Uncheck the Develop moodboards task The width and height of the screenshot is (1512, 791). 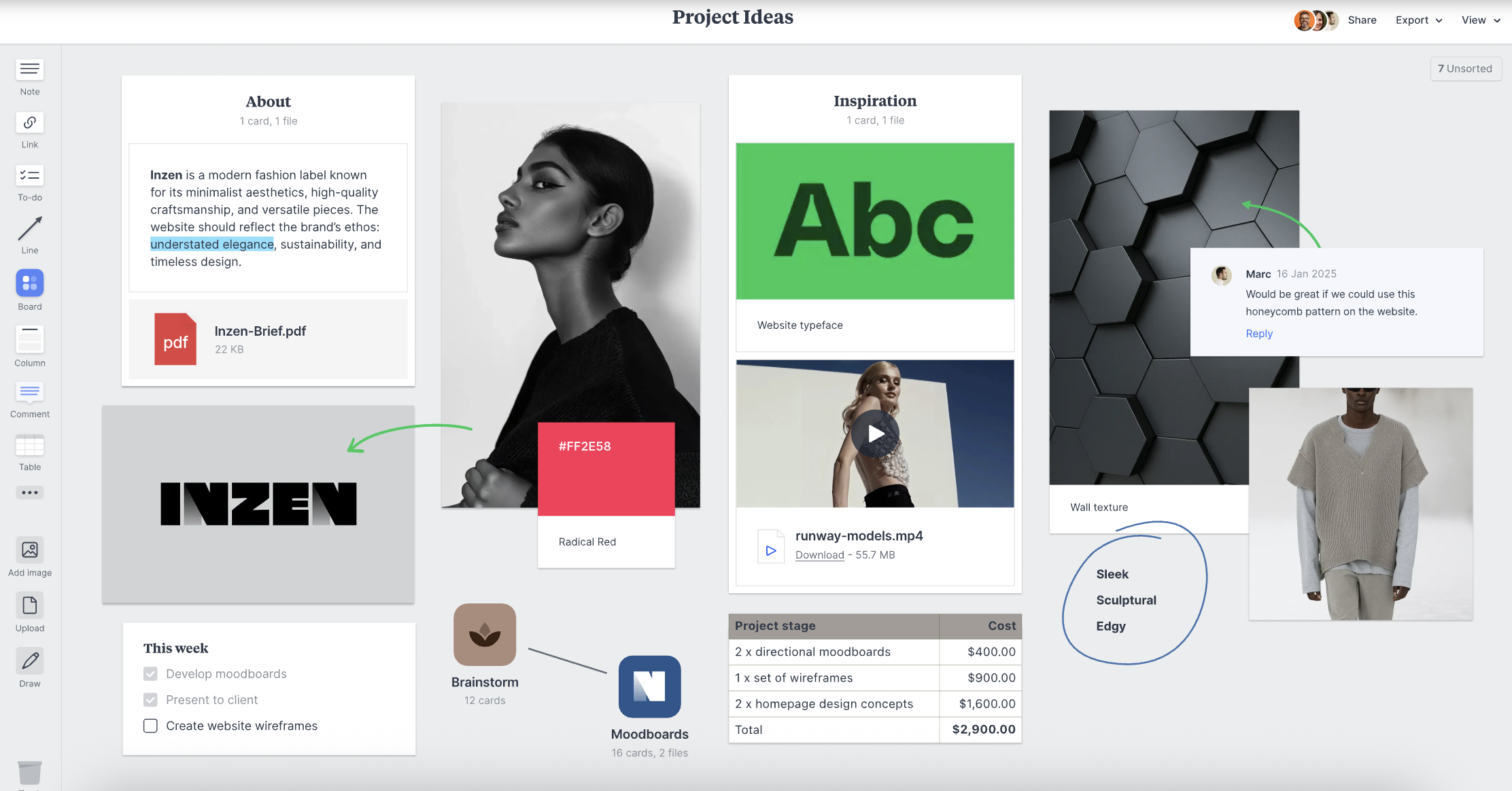point(150,673)
